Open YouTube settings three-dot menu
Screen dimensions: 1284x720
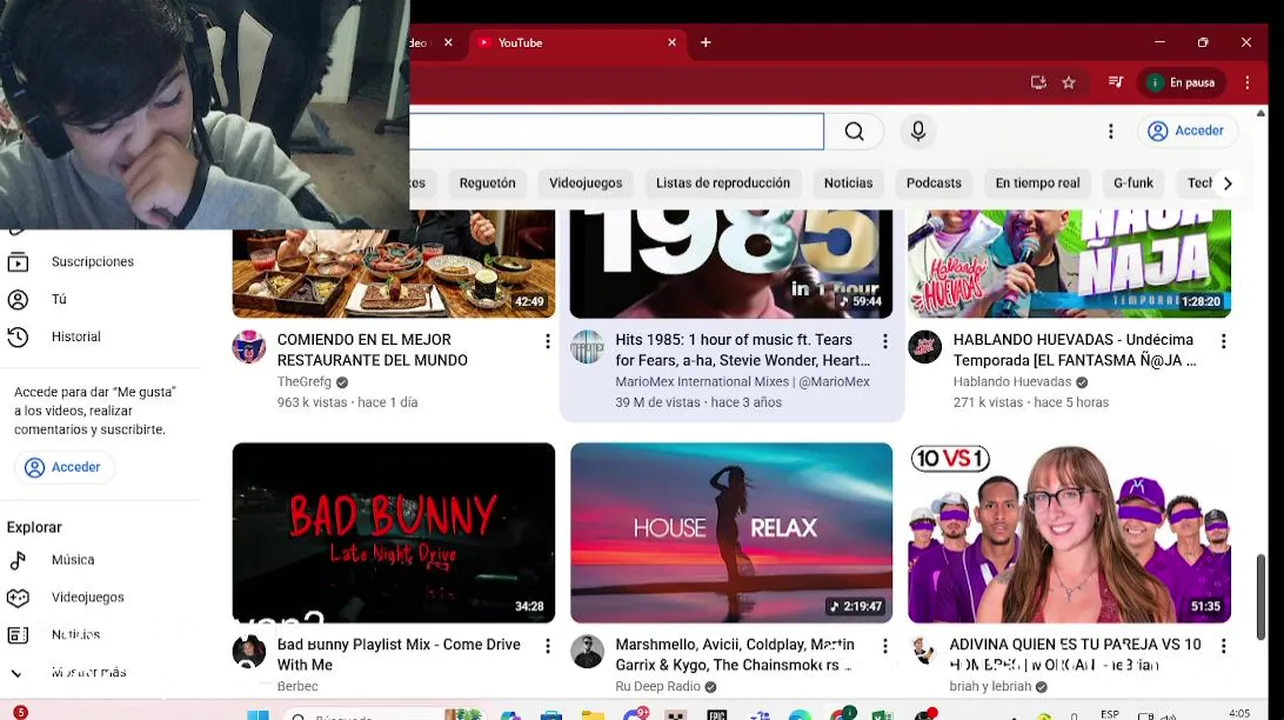(x=1110, y=132)
